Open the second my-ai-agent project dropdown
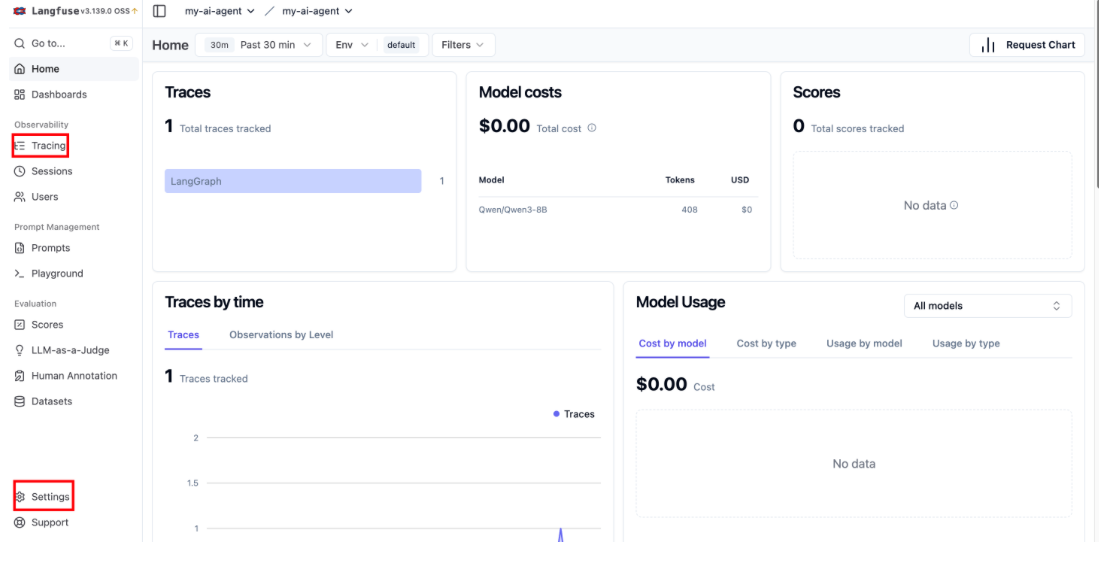1099x562 pixels. pyautogui.click(x=317, y=11)
